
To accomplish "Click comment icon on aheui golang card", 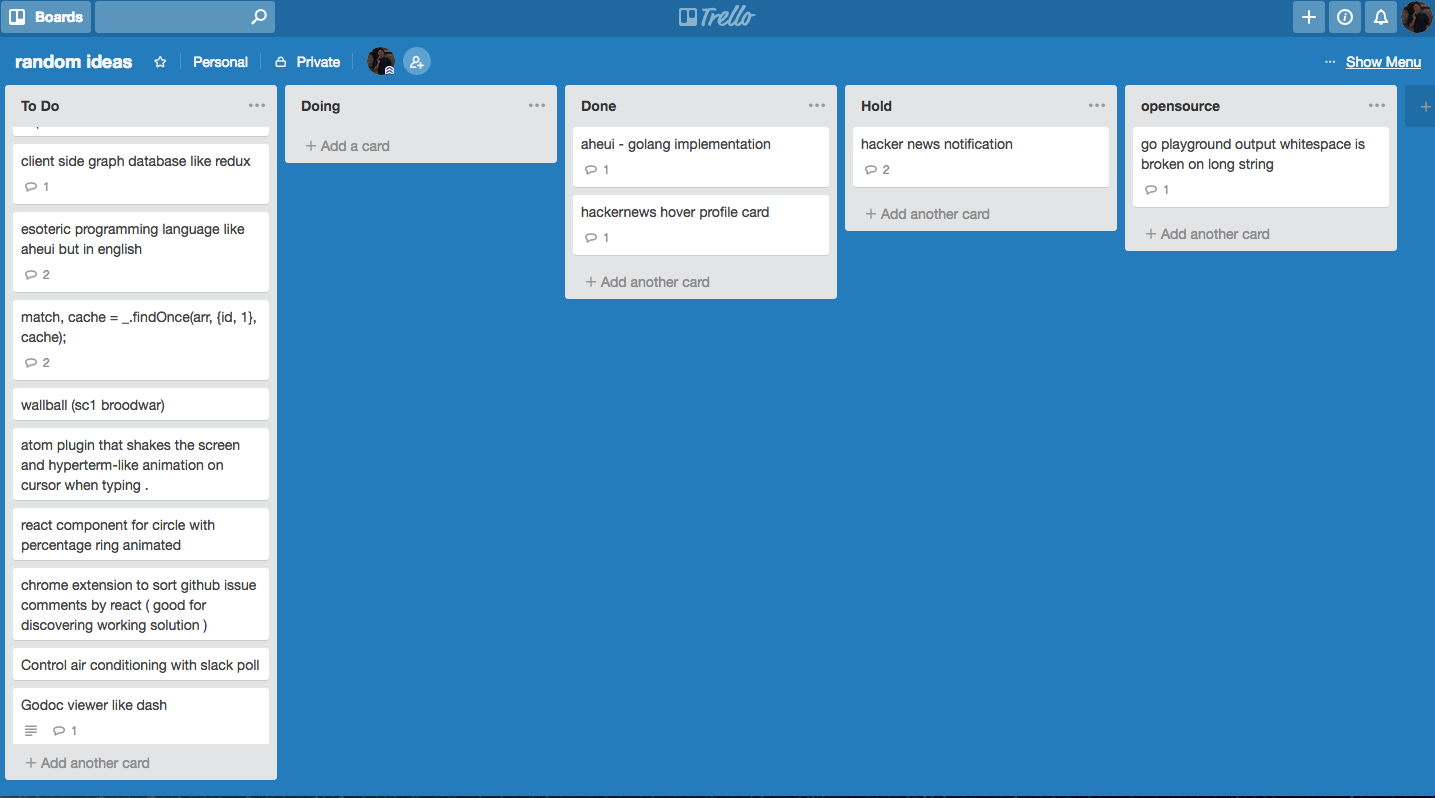I will [x=591, y=170].
